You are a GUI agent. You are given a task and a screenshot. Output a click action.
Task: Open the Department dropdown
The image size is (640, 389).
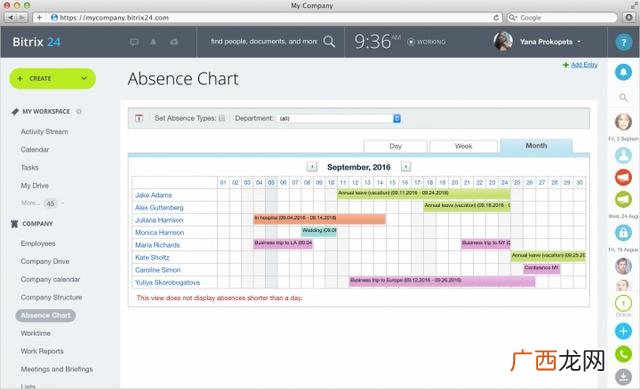pyautogui.click(x=339, y=118)
